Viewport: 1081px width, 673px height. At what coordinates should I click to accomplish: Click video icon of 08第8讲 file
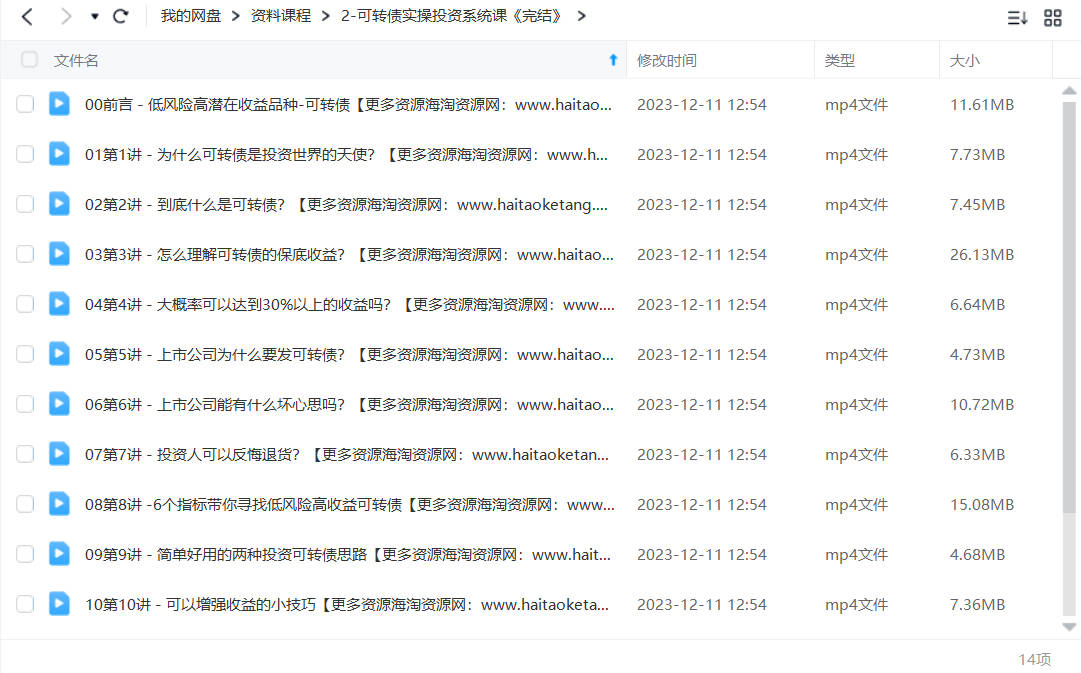pos(59,503)
